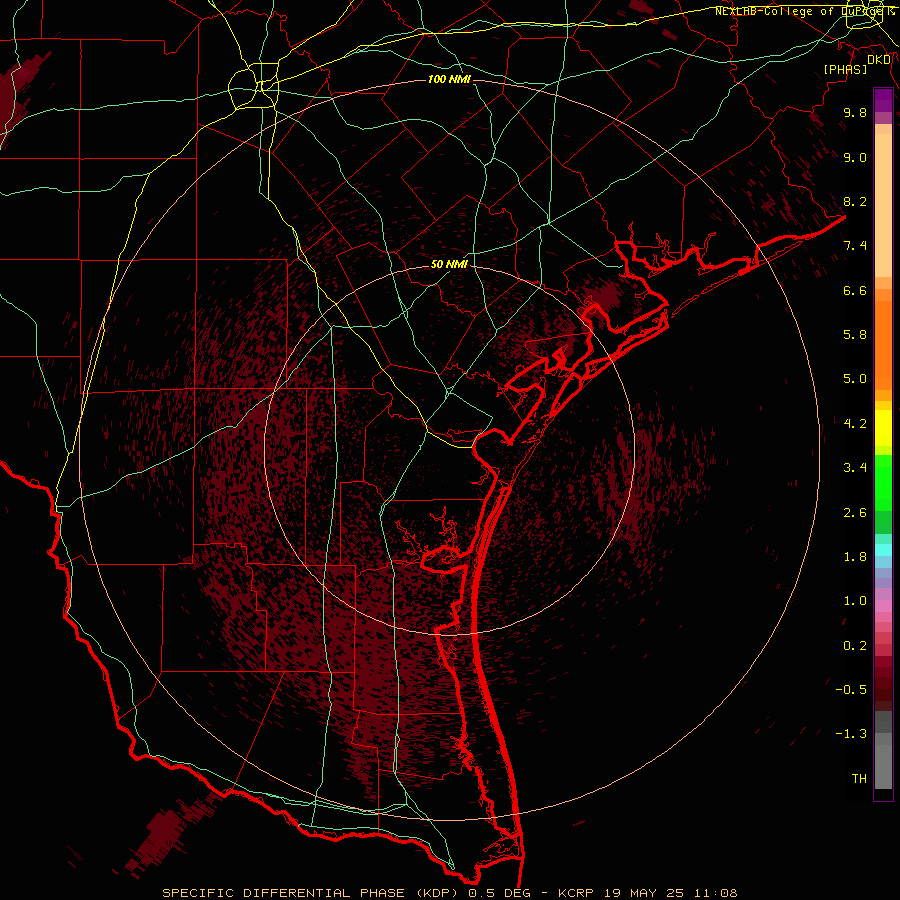The width and height of the screenshot is (900, 900).
Task: Select the 2.6 legend value
Action: (855, 513)
